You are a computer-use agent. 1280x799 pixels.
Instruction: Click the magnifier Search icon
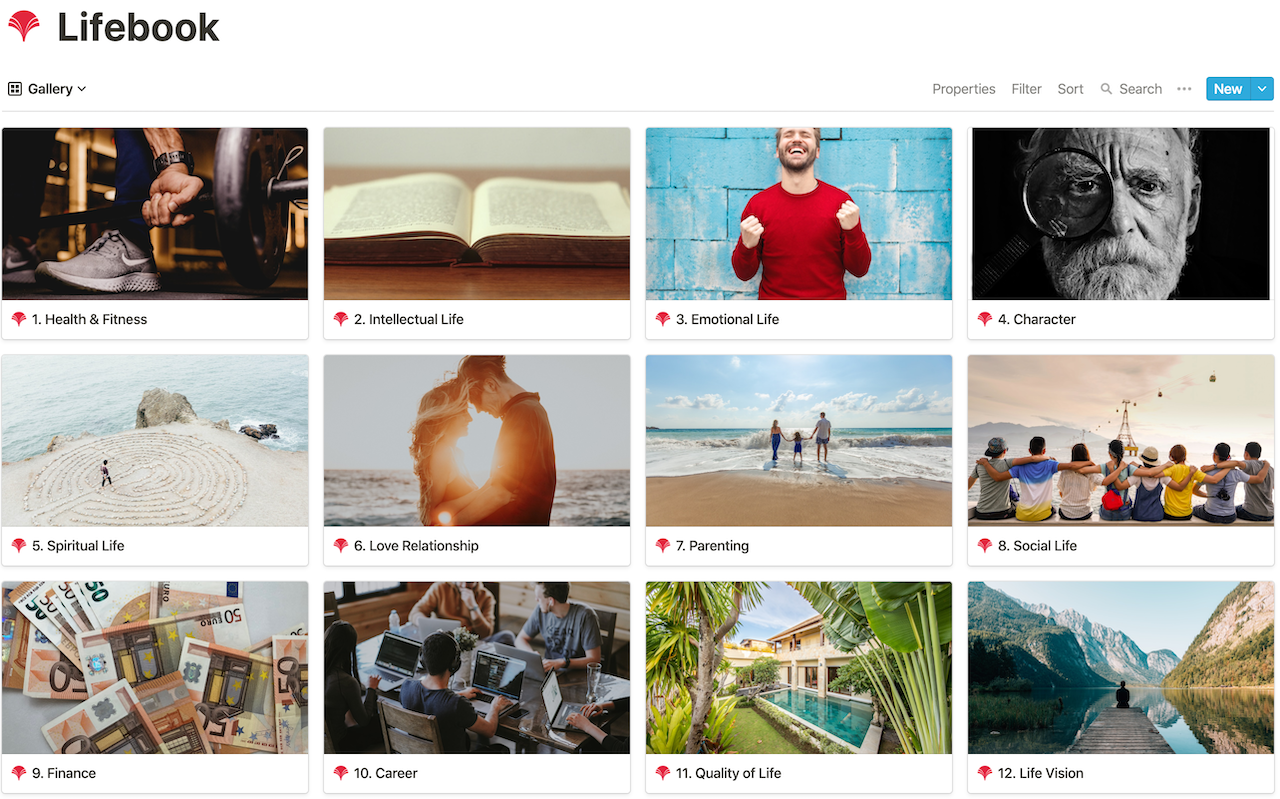coord(1106,89)
